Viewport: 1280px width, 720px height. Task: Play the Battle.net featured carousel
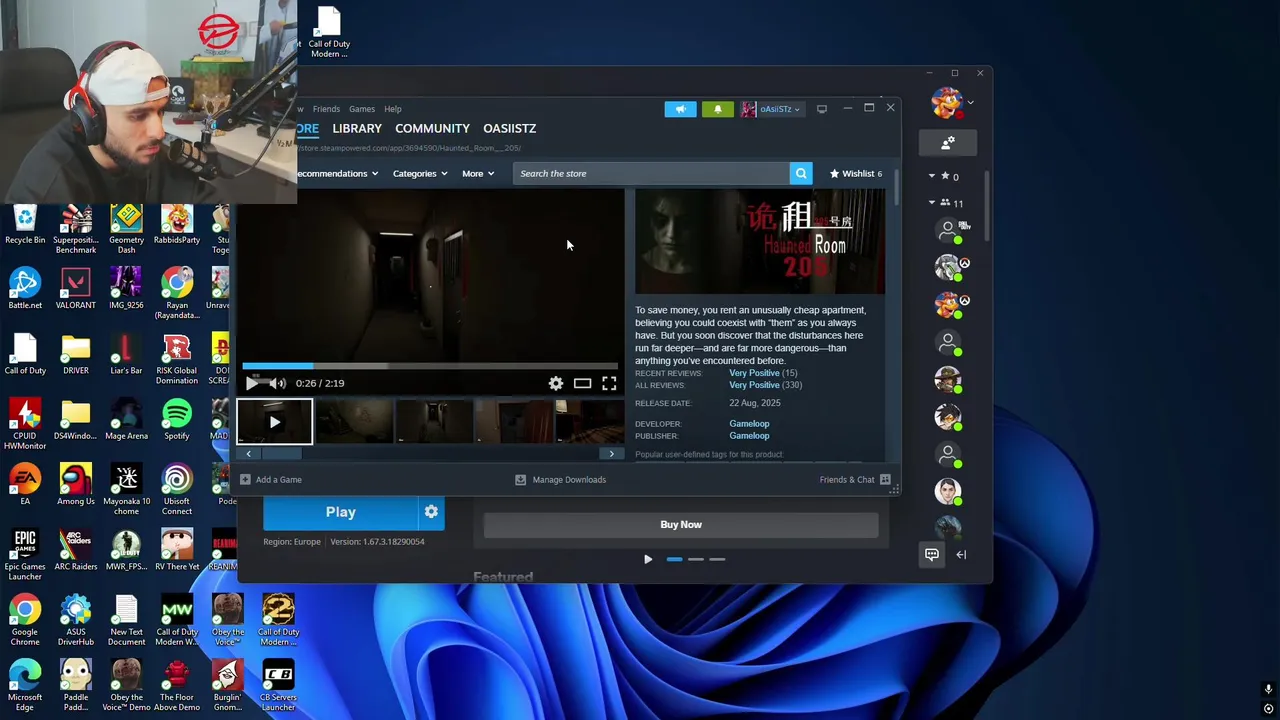pos(648,559)
